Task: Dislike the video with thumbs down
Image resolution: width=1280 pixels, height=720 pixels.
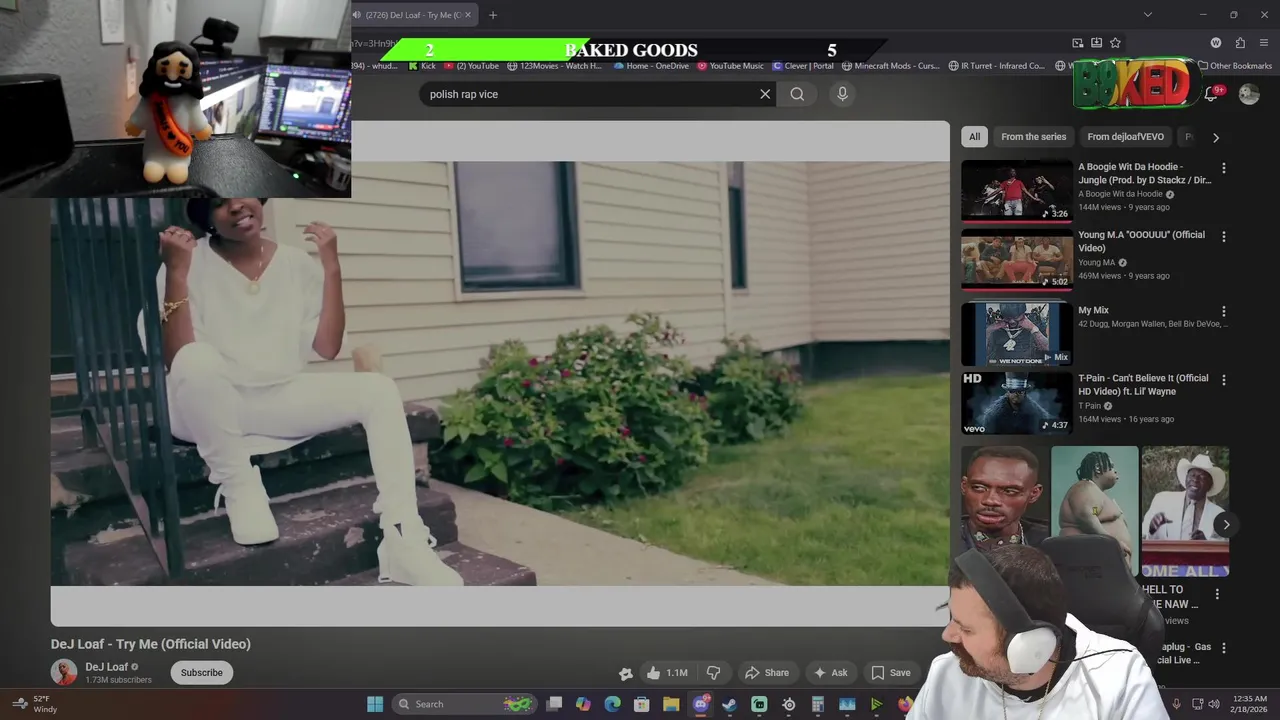Action: [713, 673]
